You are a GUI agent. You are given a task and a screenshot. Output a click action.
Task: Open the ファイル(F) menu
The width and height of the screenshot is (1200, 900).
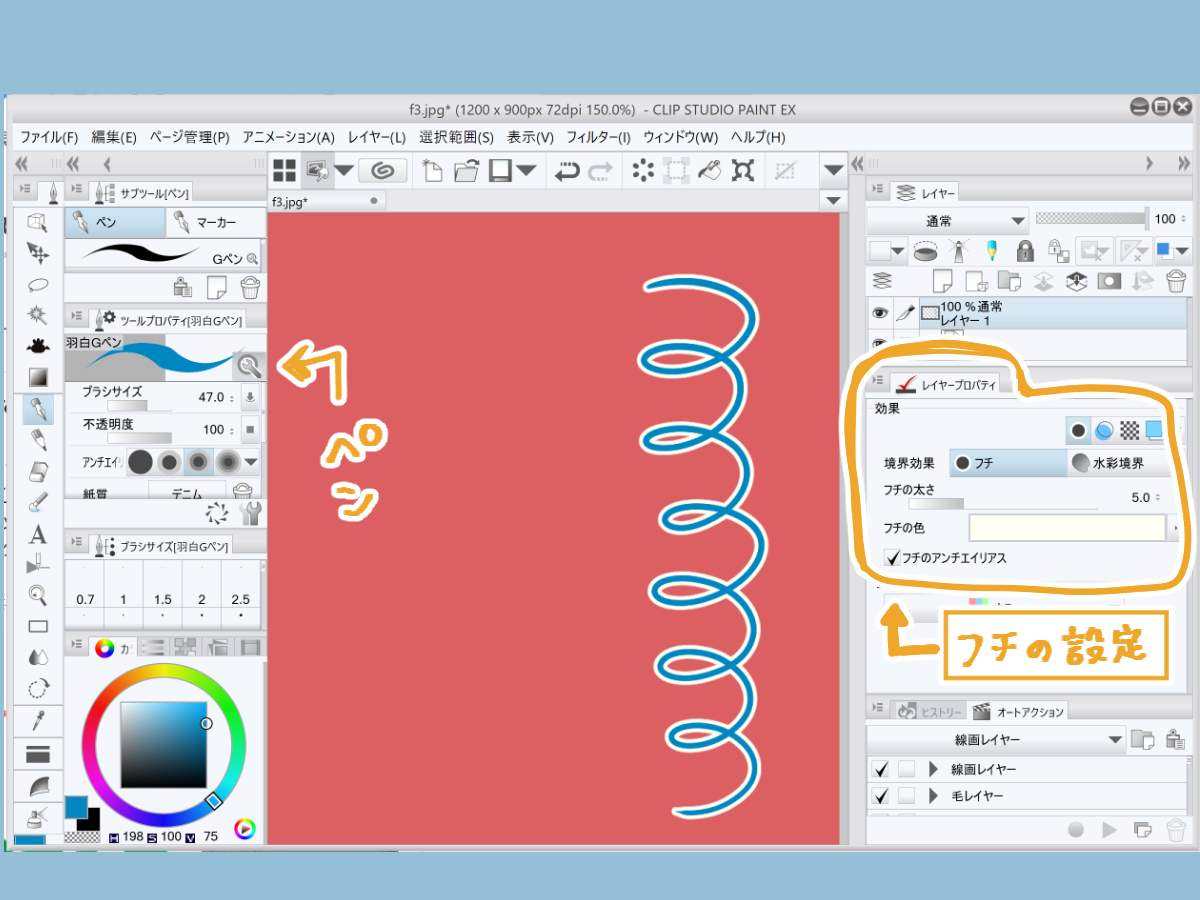[x=49, y=137]
